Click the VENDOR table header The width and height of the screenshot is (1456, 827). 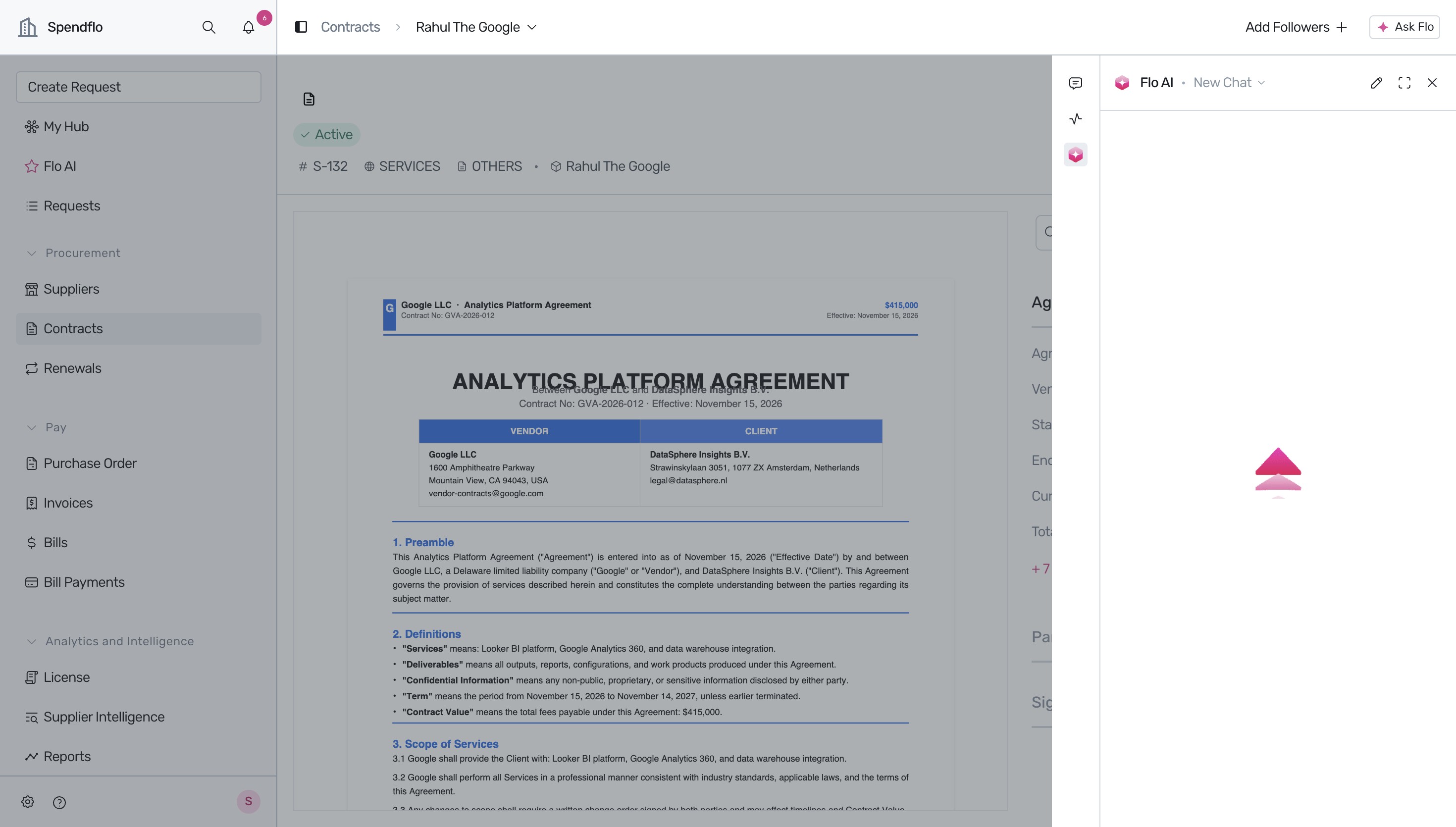[529, 431]
